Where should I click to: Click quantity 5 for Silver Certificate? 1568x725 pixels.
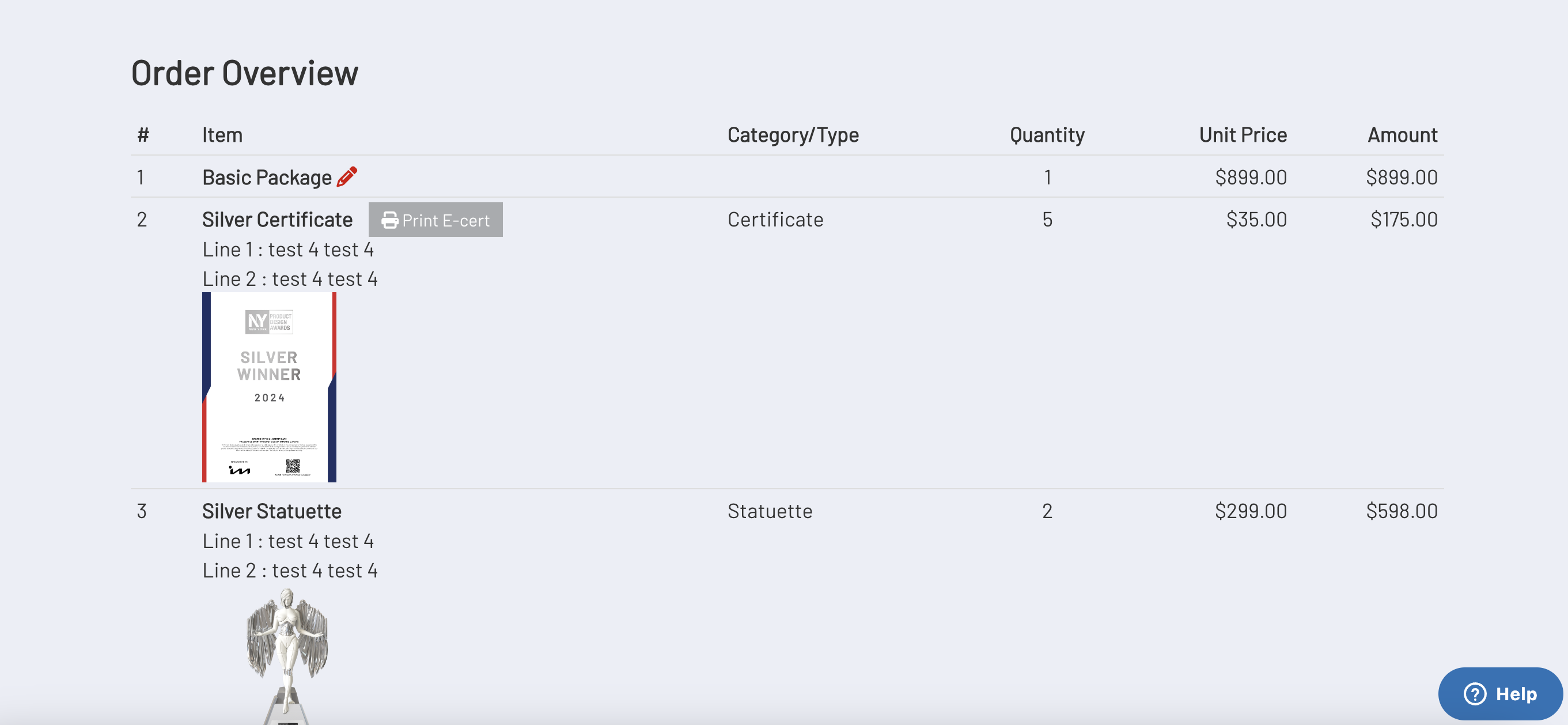tap(1047, 219)
